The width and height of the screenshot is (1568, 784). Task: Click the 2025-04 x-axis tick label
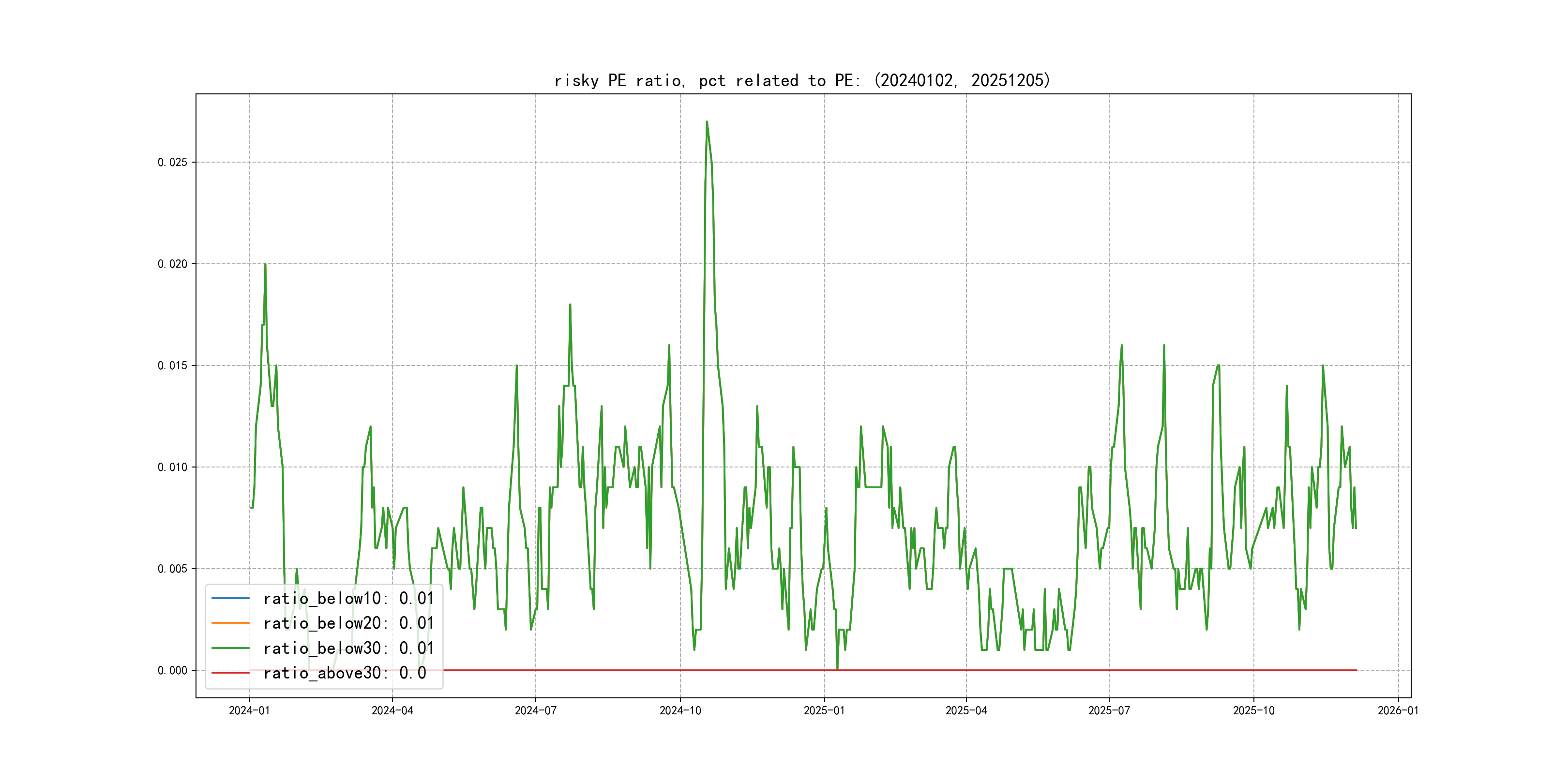pos(966,711)
